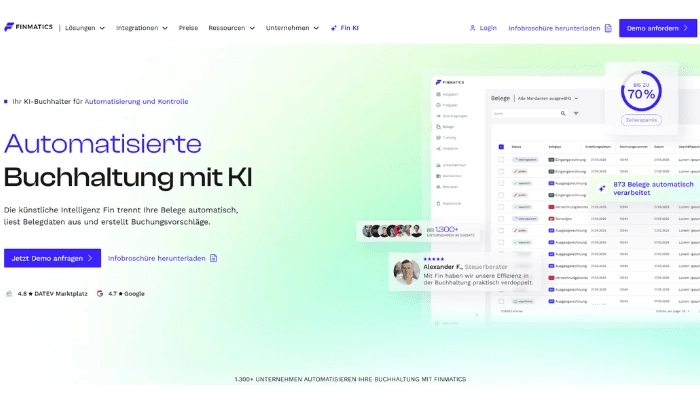Click the Belegtyp column header
This screenshot has height=400, width=700.
point(555,147)
